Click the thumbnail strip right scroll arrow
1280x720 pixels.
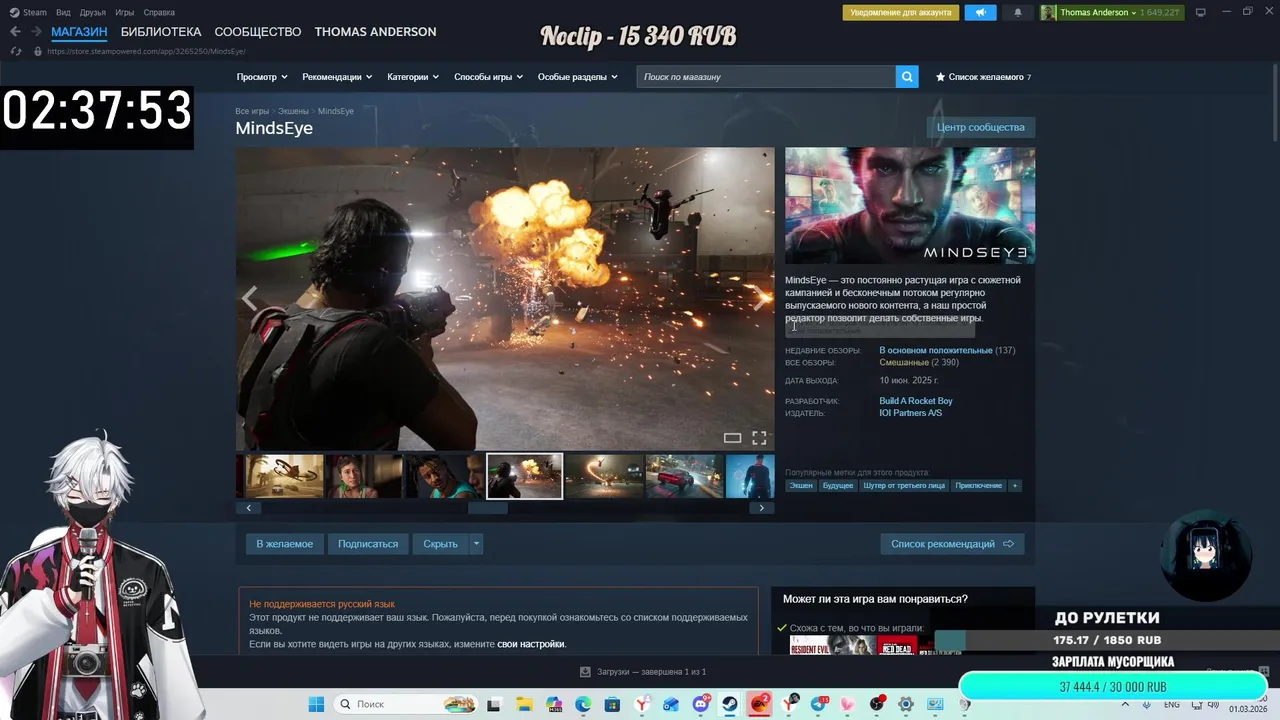pos(761,508)
